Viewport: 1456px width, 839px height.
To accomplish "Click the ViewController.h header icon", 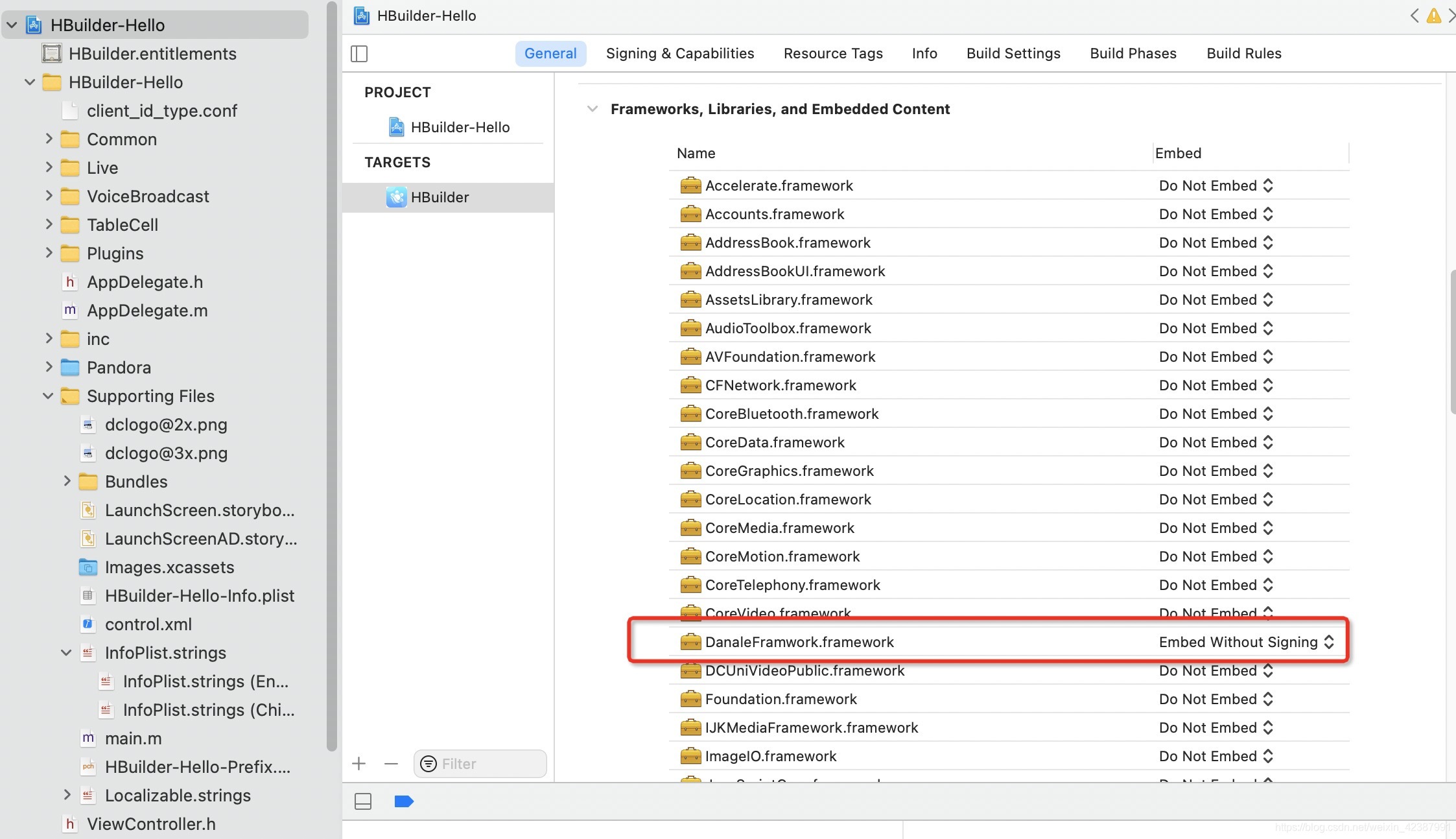I will (x=70, y=824).
